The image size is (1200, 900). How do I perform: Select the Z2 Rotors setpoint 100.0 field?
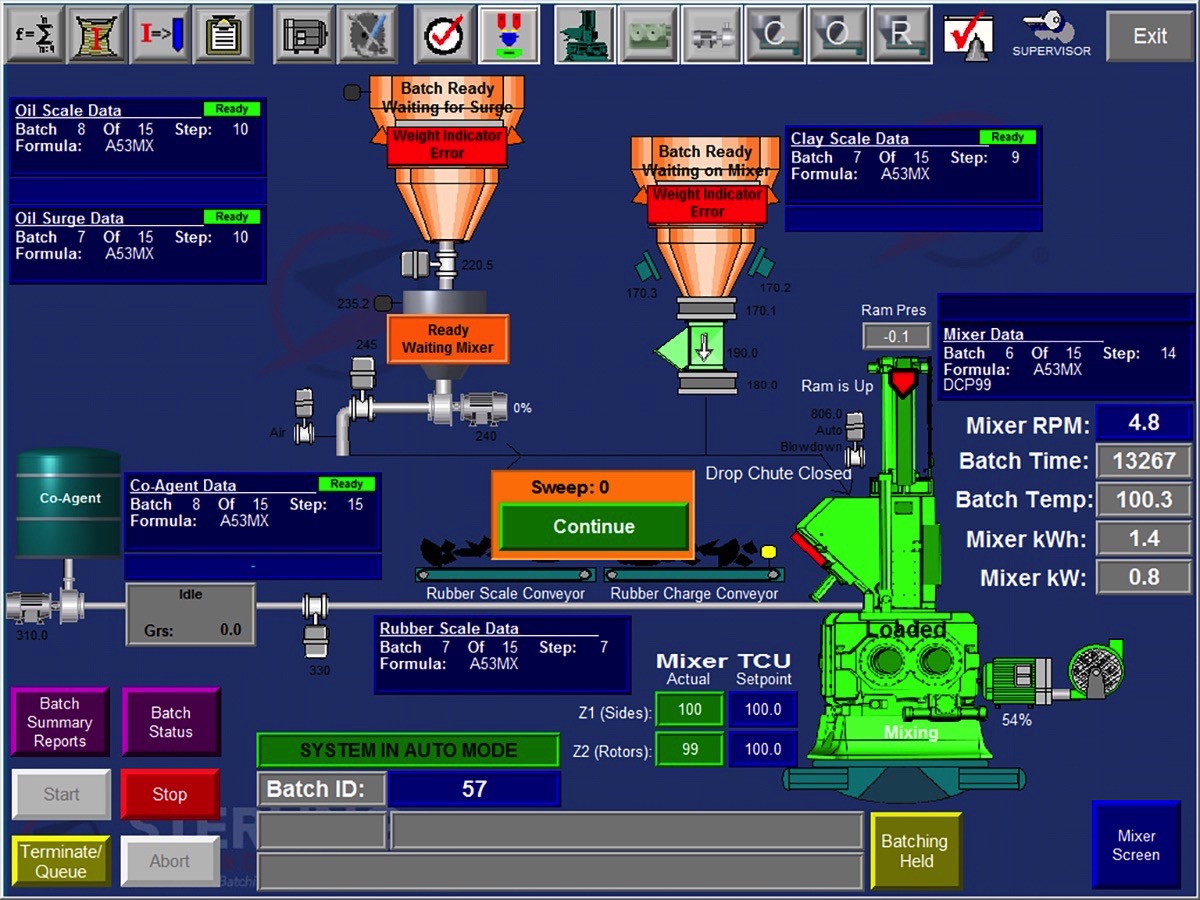click(763, 749)
